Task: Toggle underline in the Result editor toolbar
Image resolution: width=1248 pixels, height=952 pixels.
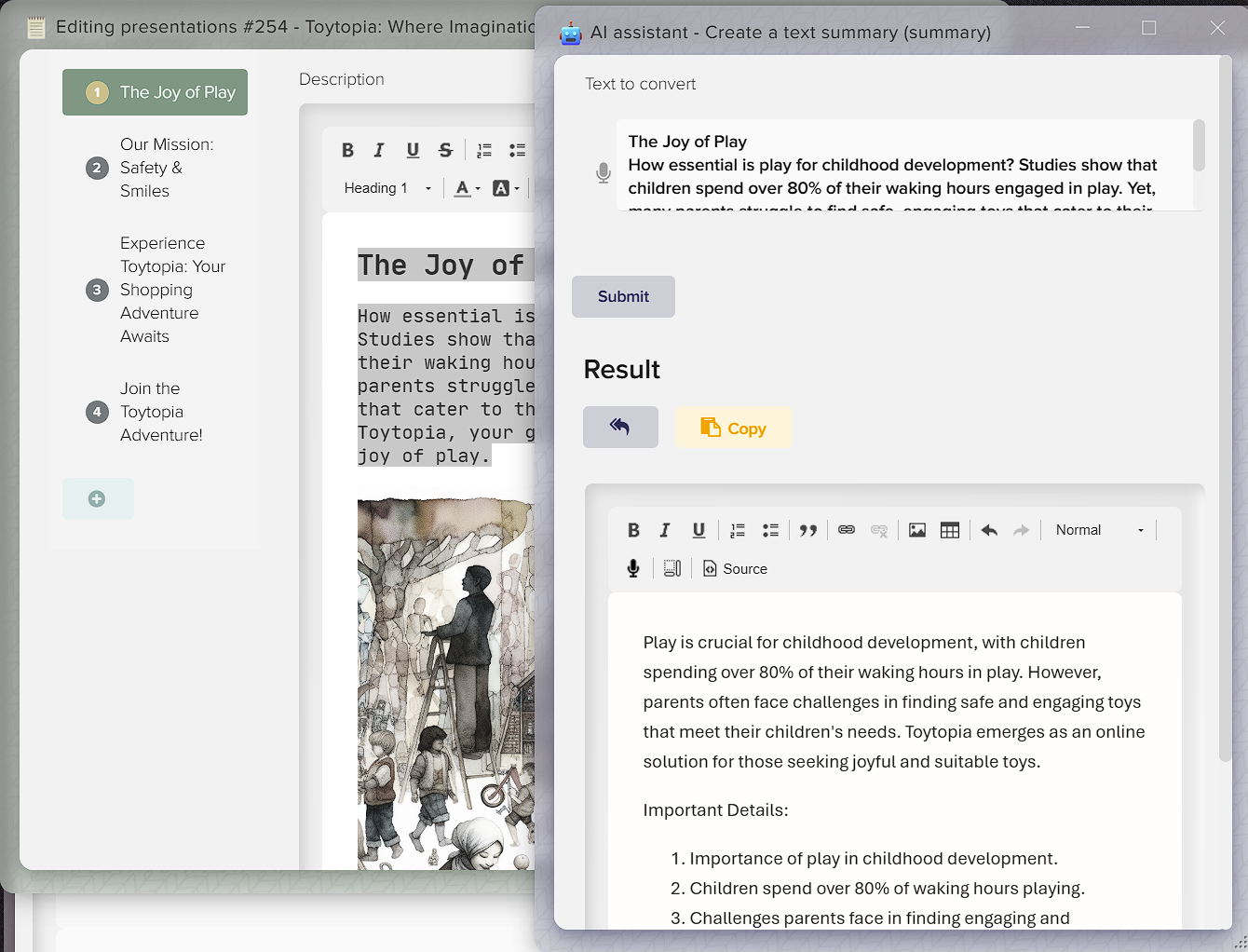Action: 699,530
